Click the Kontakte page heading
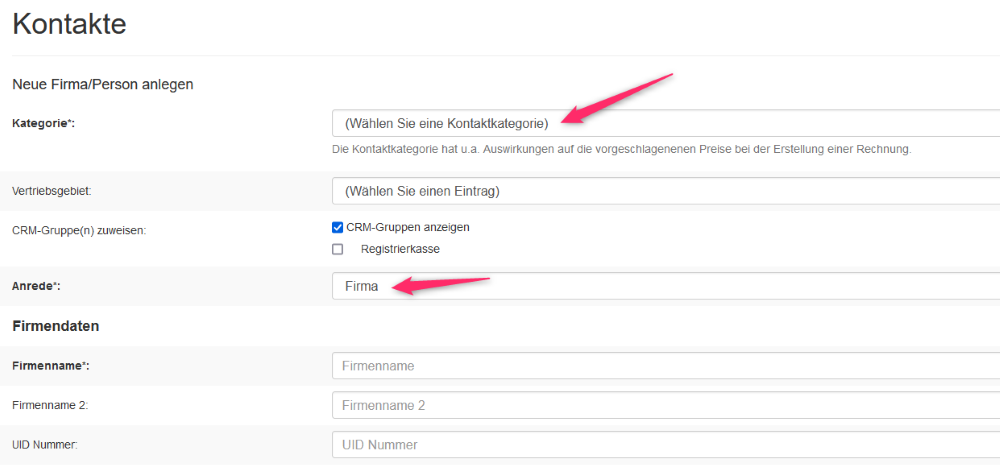Screen dimensions: 1000x468 coord(69,24)
